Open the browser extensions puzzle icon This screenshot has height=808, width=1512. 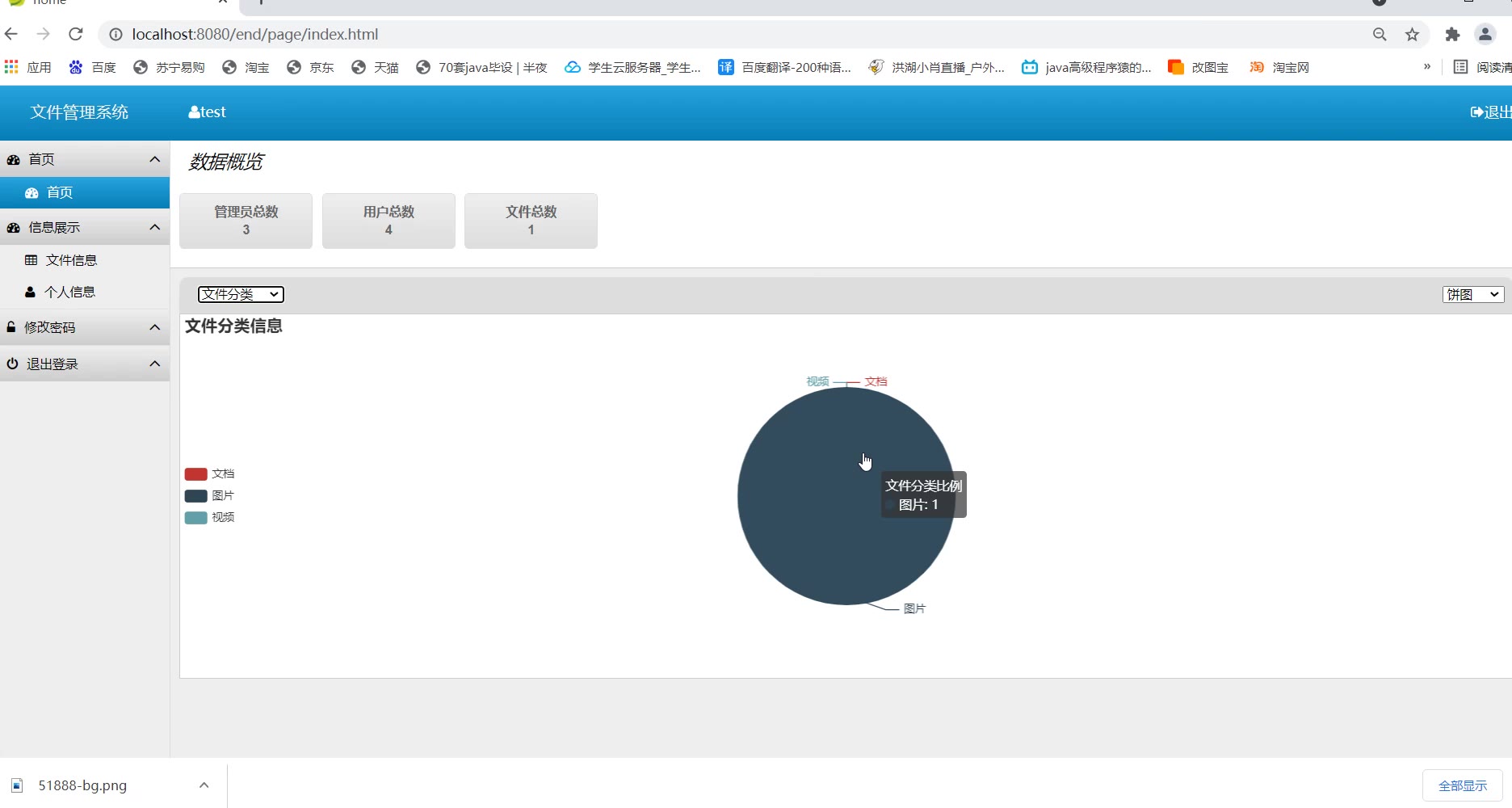tap(1452, 34)
